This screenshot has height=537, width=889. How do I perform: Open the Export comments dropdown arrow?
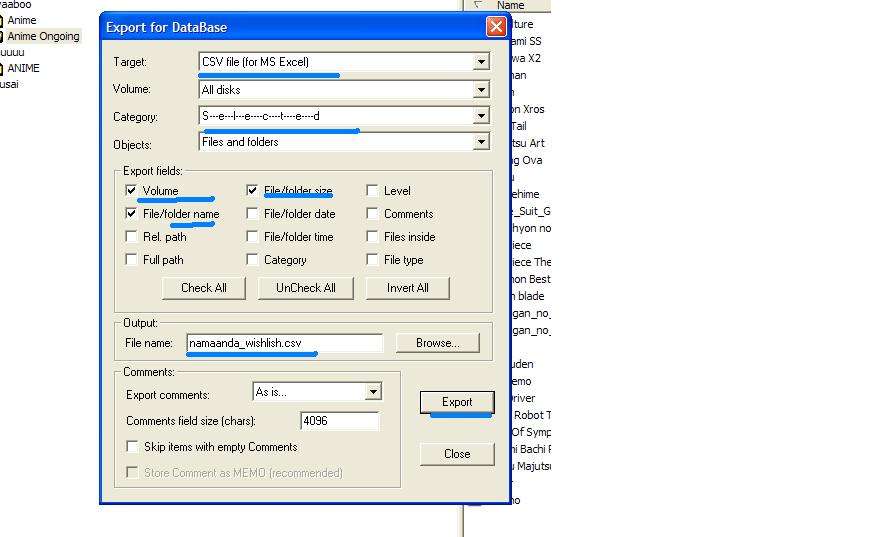point(373,392)
